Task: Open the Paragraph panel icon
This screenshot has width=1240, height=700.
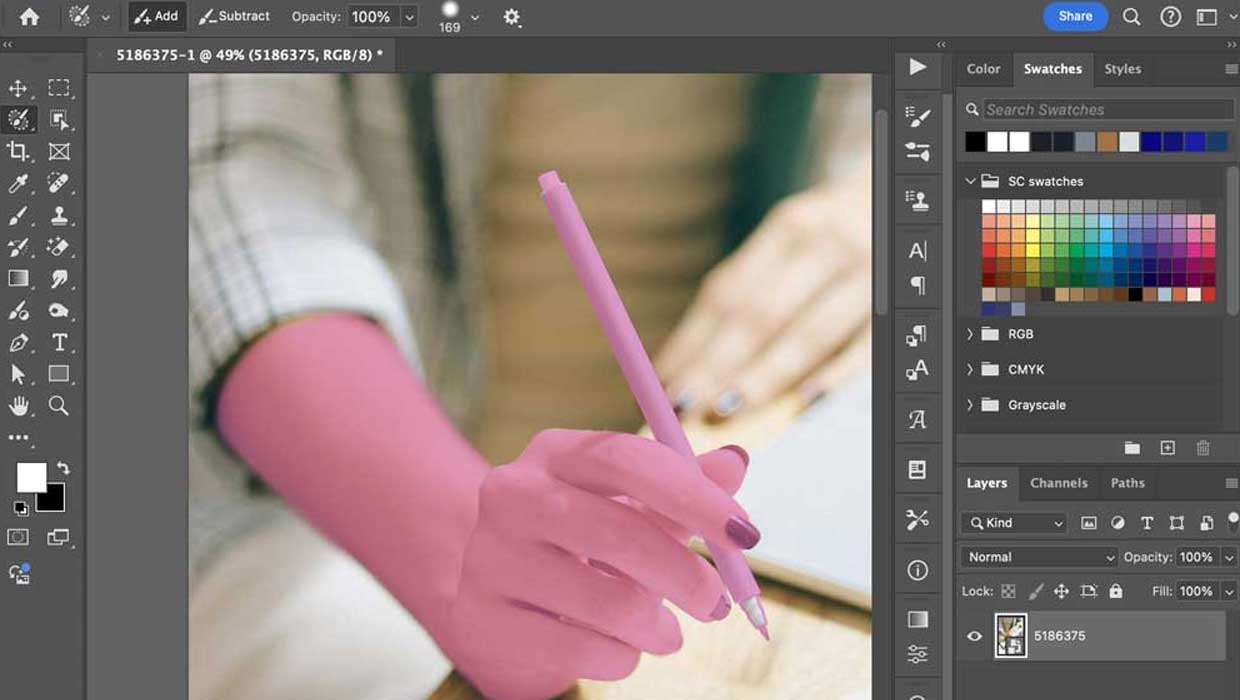Action: point(917,286)
